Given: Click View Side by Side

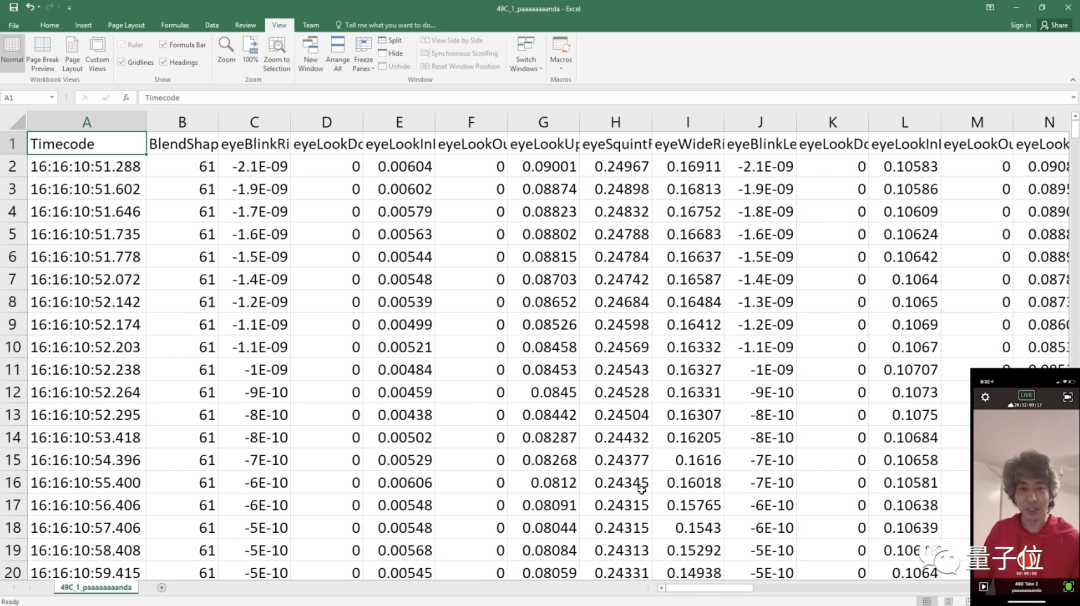Looking at the screenshot, I should pyautogui.click(x=452, y=41).
